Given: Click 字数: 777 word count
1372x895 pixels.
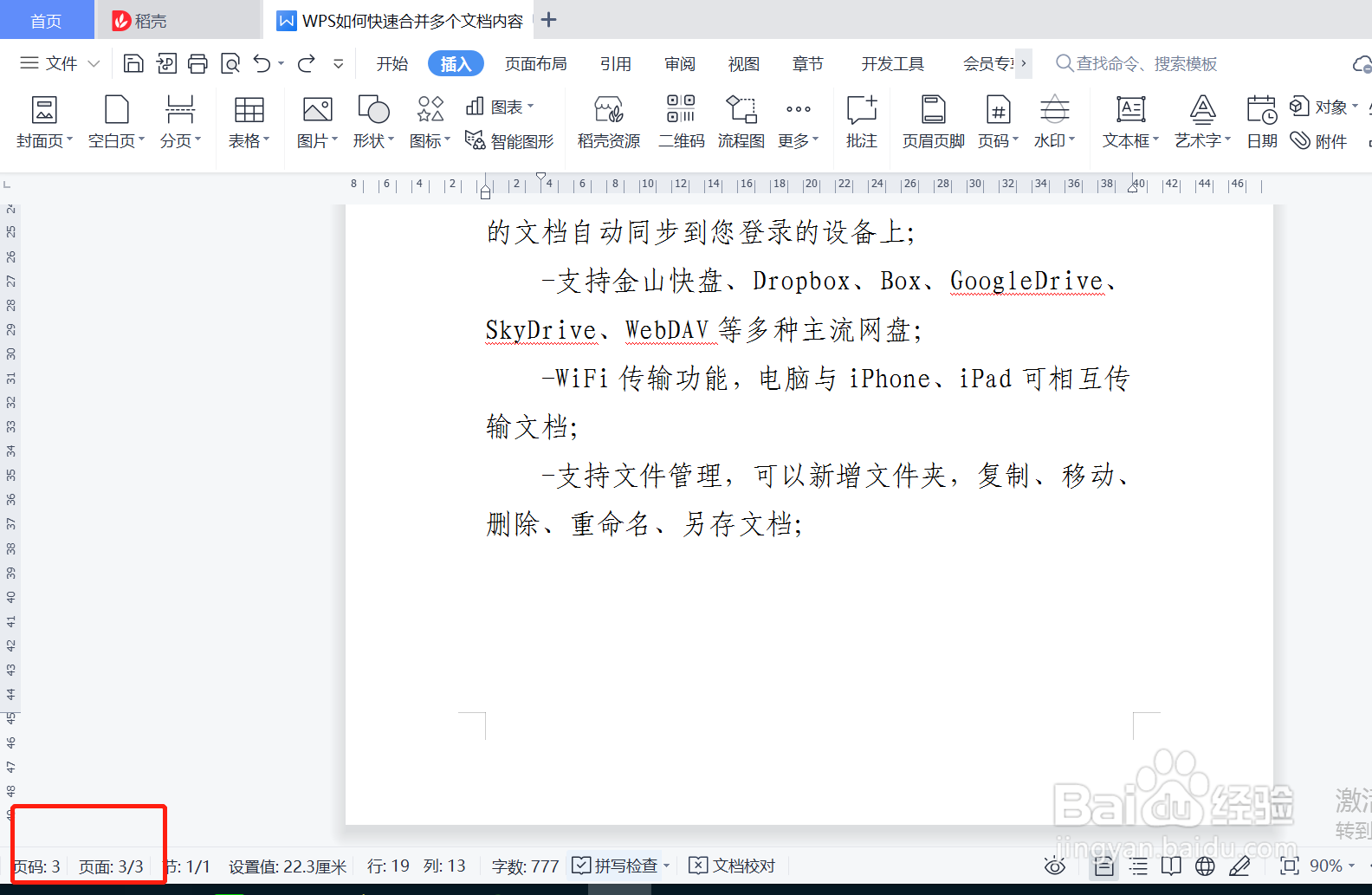Looking at the screenshot, I should point(525,866).
